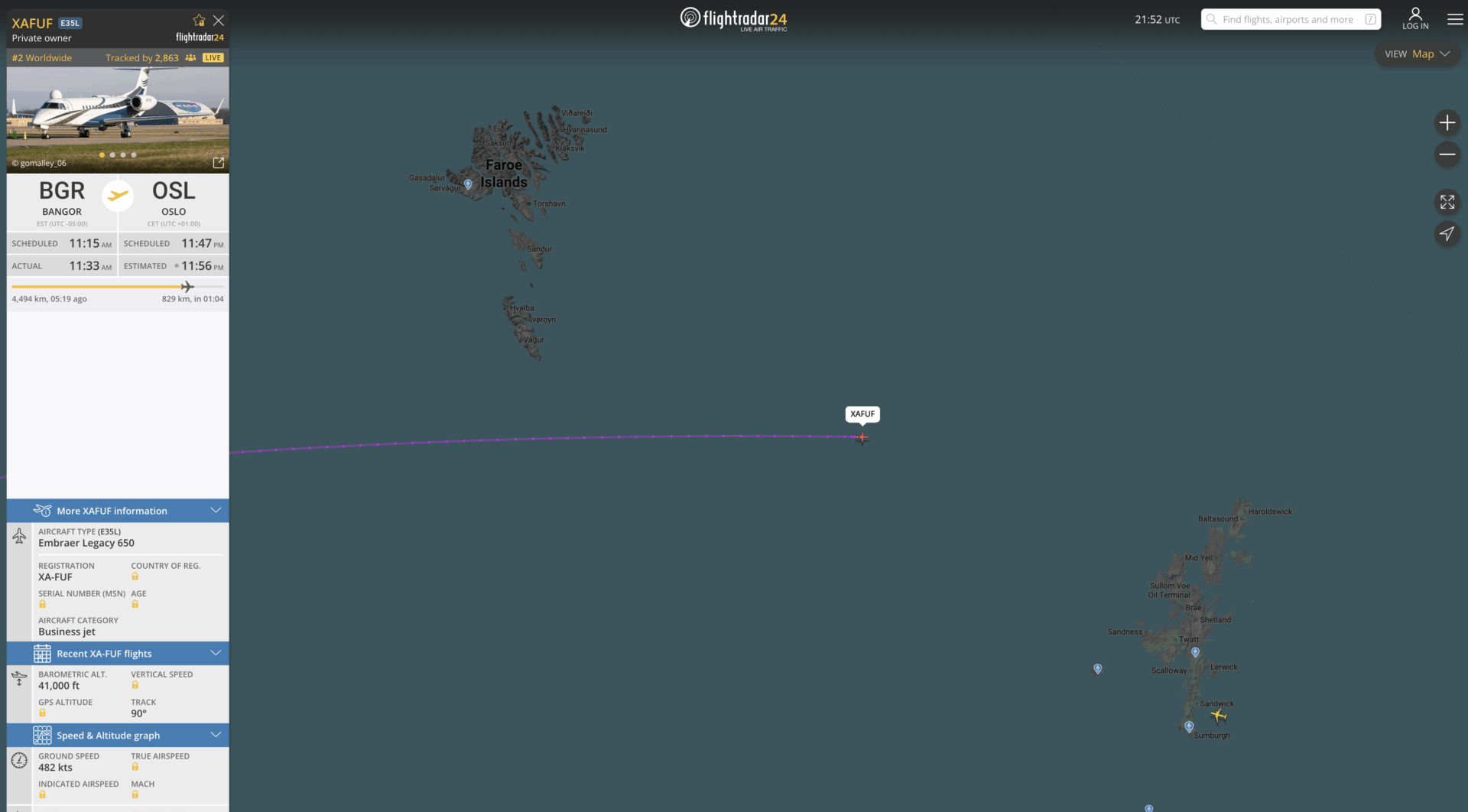The image size is (1468, 812).
Task: Expand Speed & Altitude graph section
Action: pos(118,736)
